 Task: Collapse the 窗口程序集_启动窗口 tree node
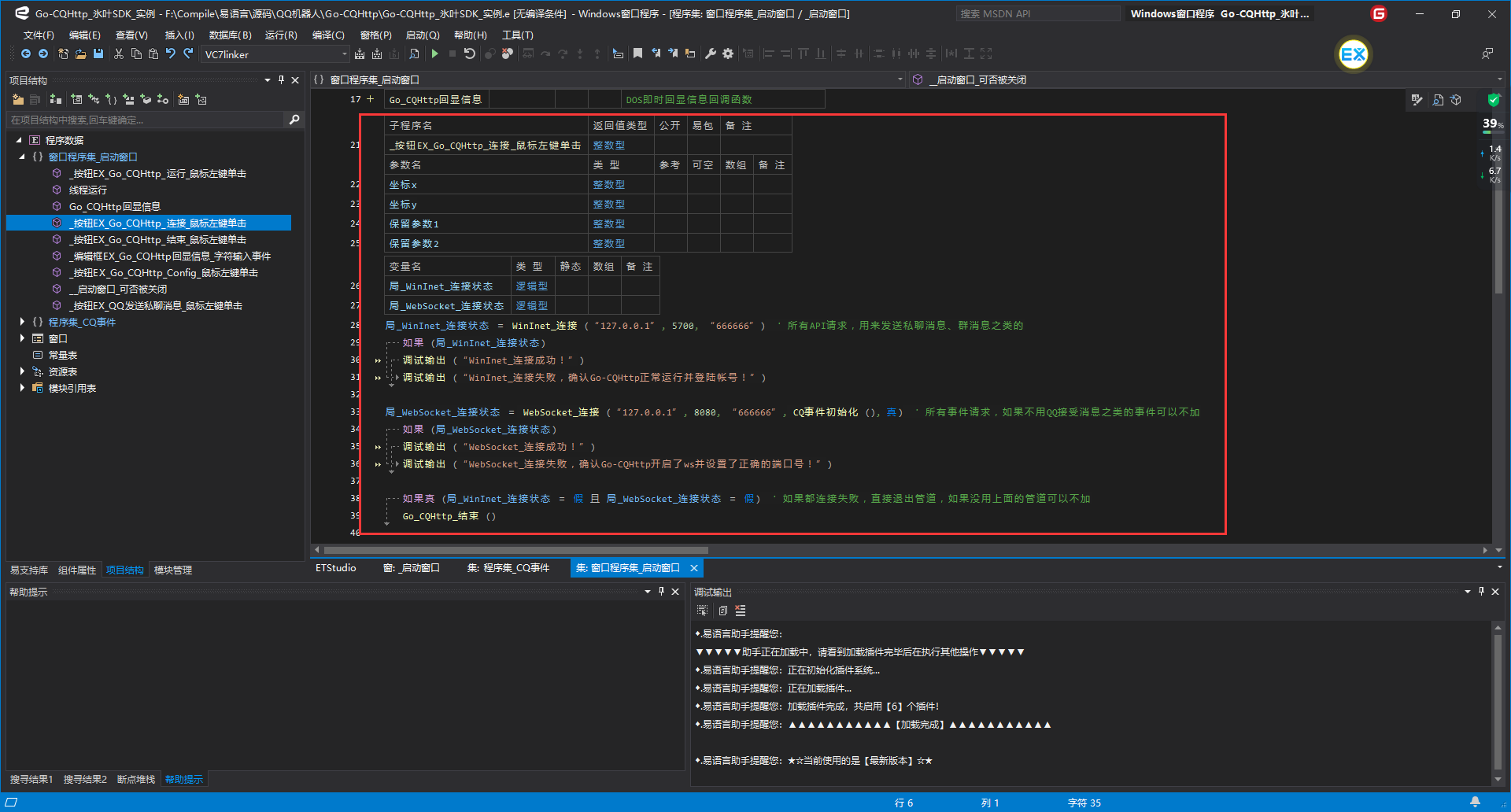point(22,157)
